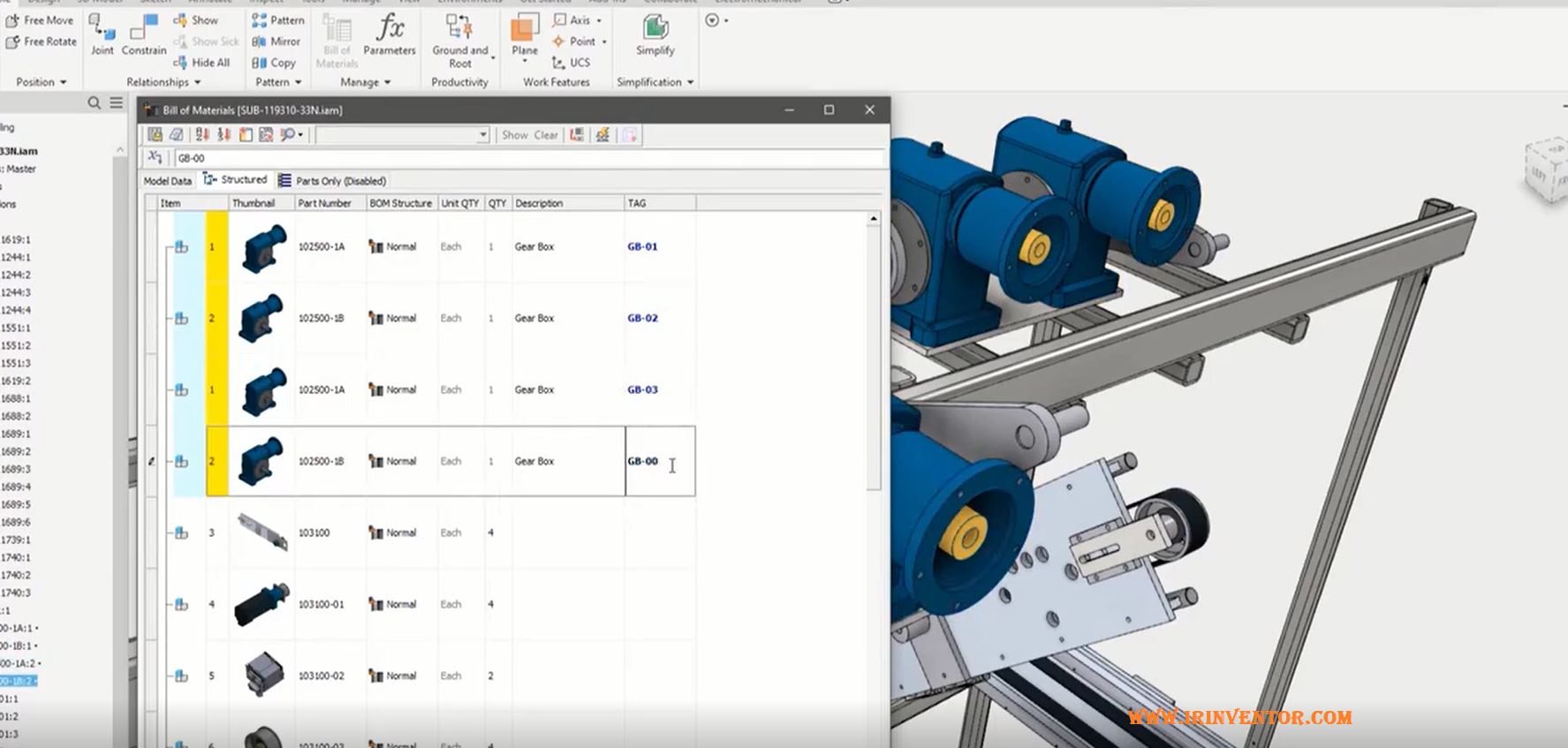Image resolution: width=1568 pixels, height=748 pixels.
Task: Click second BOM toolbar icon with eraser shape
Action: pos(177,134)
